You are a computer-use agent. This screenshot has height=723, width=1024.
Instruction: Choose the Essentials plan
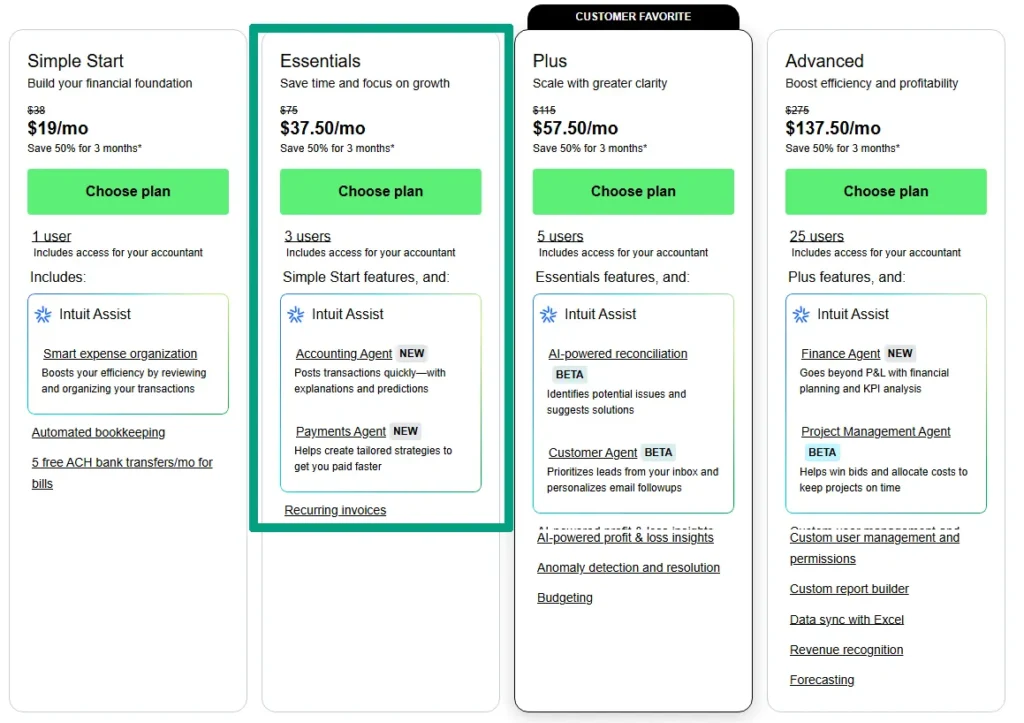(x=380, y=191)
